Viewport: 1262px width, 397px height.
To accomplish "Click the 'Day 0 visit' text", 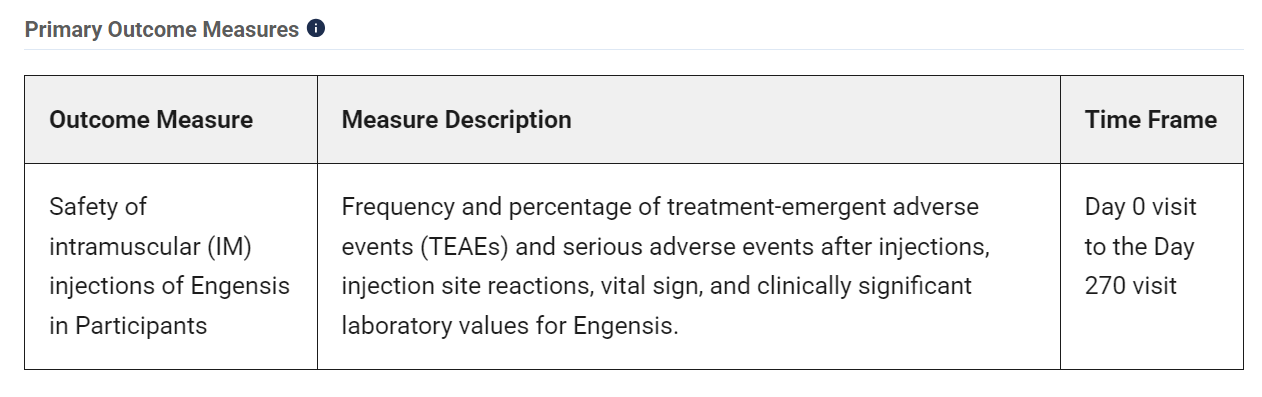I will click(1141, 207).
